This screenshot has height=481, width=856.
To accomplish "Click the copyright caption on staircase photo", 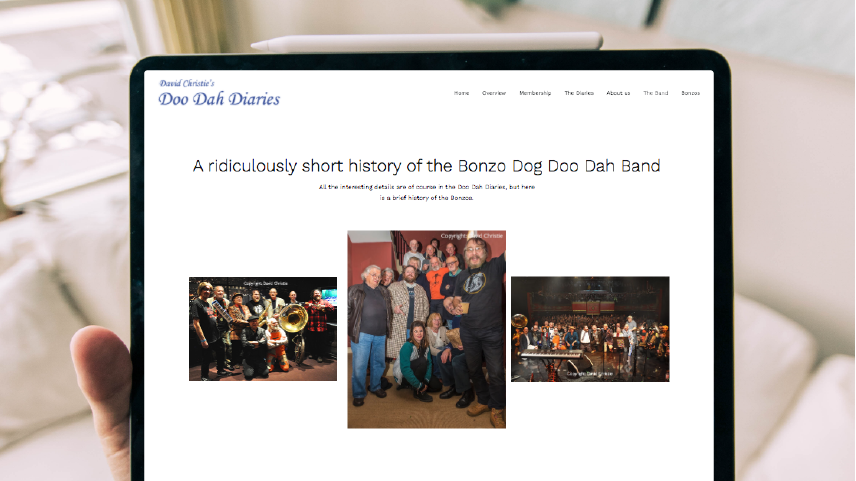I will pyautogui.click(x=472, y=236).
